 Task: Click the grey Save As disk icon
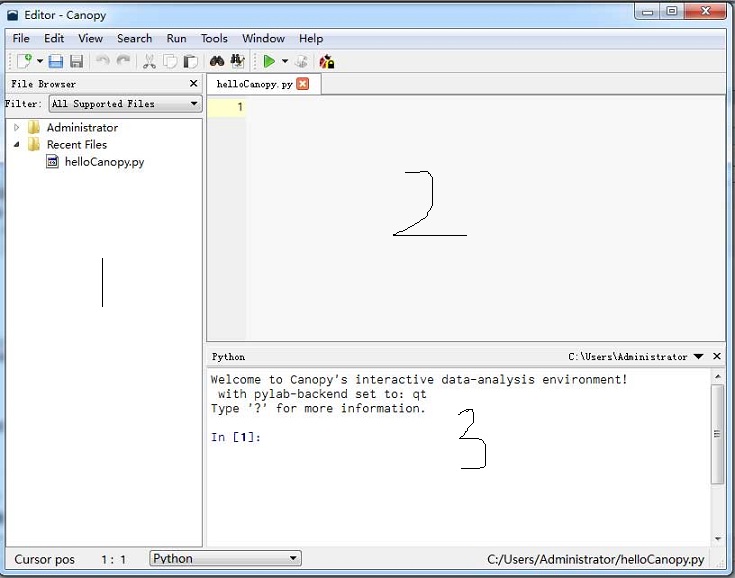click(x=76, y=61)
